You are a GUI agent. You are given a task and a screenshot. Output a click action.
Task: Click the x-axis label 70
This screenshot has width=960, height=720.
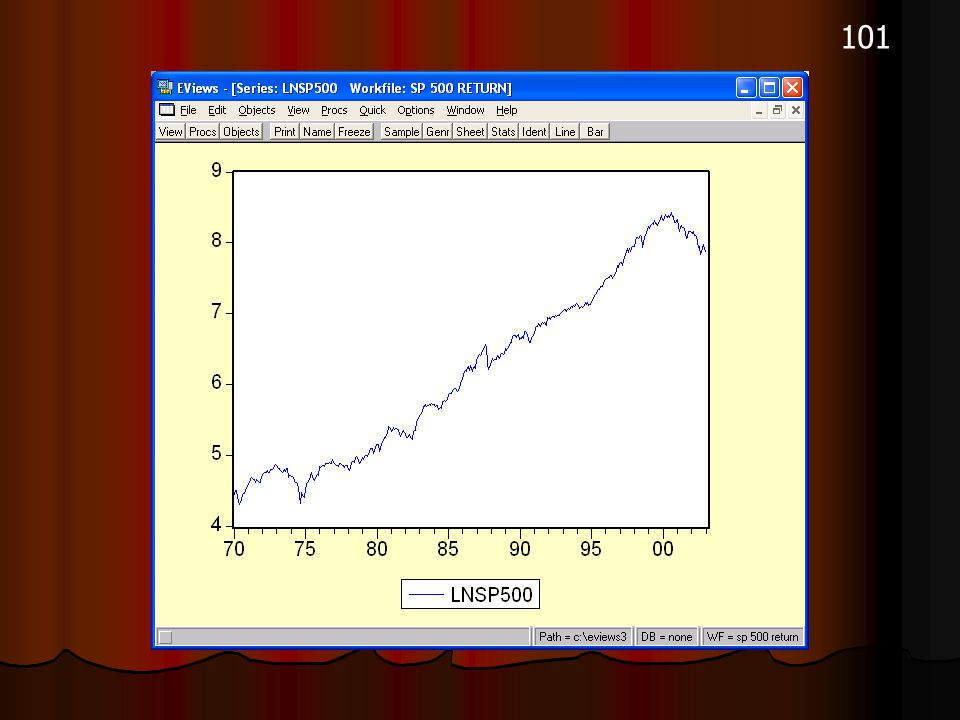pyautogui.click(x=234, y=549)
